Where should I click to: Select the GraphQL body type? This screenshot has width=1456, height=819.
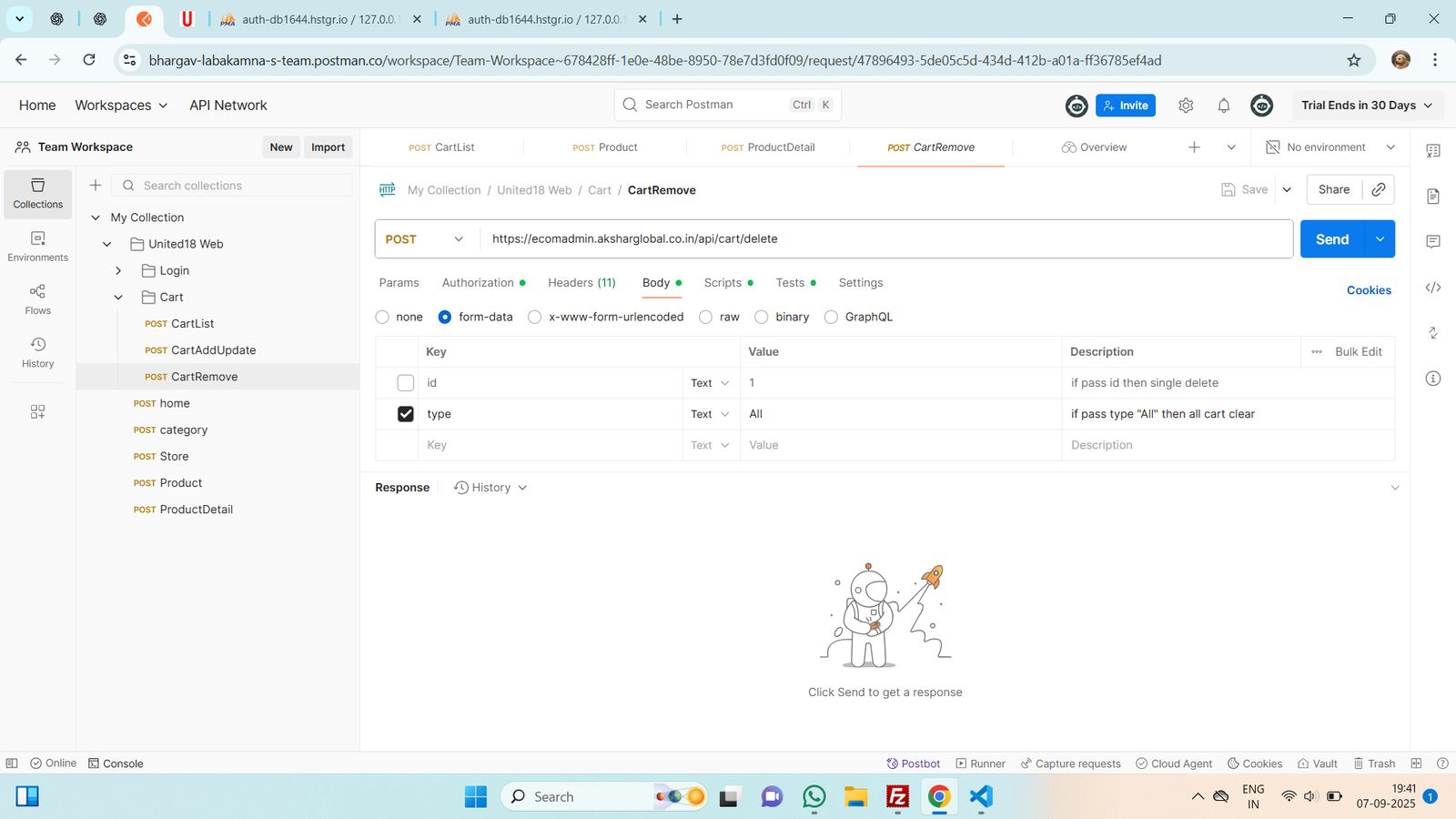tap(831, 317)
